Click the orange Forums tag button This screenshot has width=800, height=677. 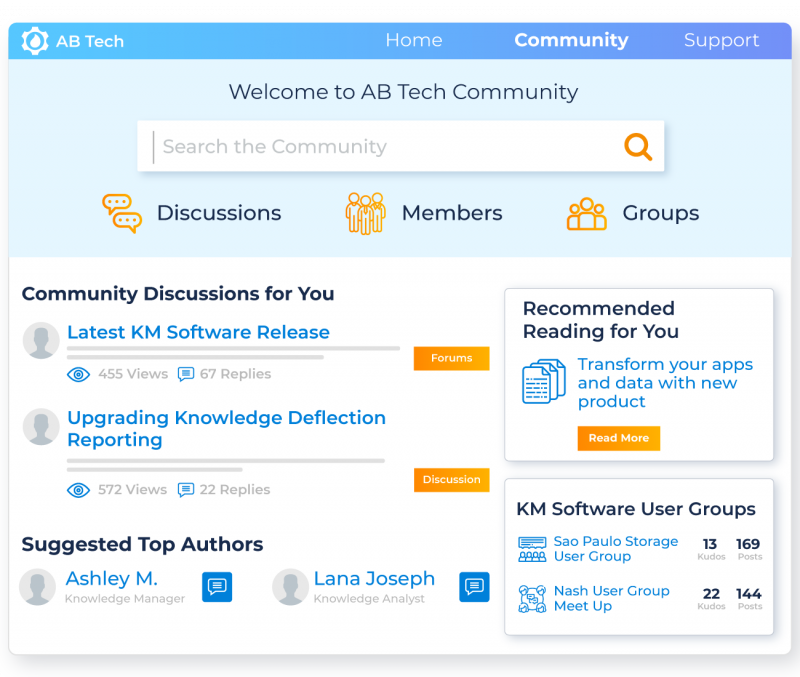pyautogui.click(x=452, y=358)
